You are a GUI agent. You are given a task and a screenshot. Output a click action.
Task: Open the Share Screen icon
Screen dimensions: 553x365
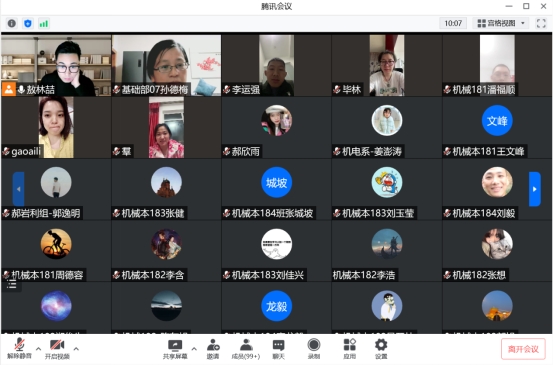coord(175,349)
